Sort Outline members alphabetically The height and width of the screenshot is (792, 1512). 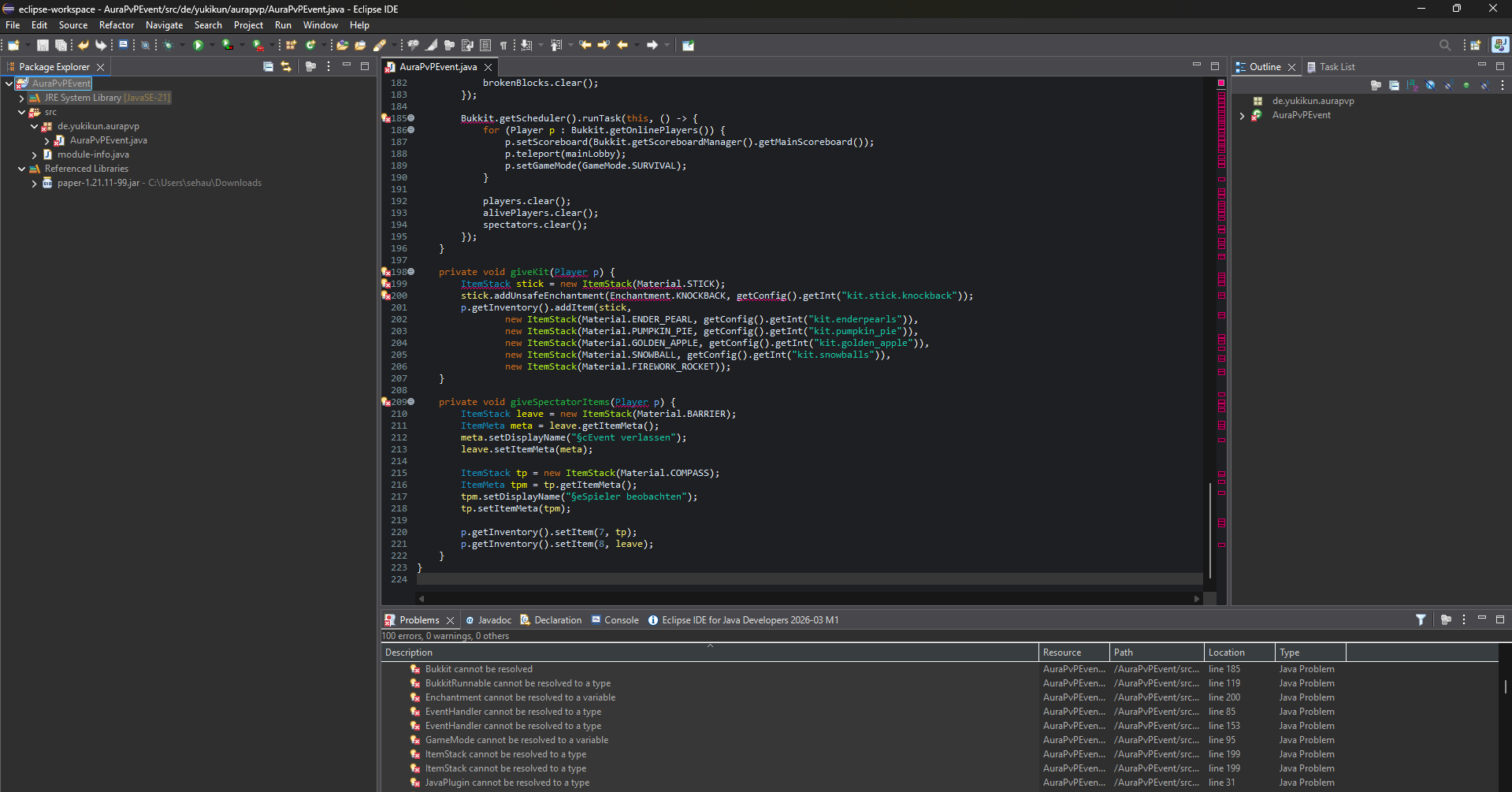(x=1411, y=85)
